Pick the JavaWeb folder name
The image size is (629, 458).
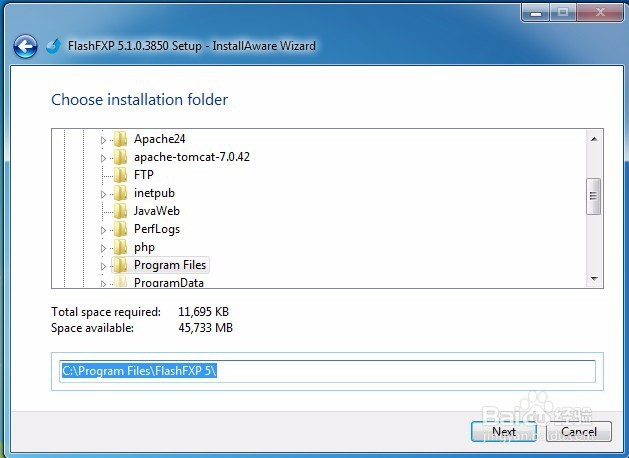click(157, 211)
